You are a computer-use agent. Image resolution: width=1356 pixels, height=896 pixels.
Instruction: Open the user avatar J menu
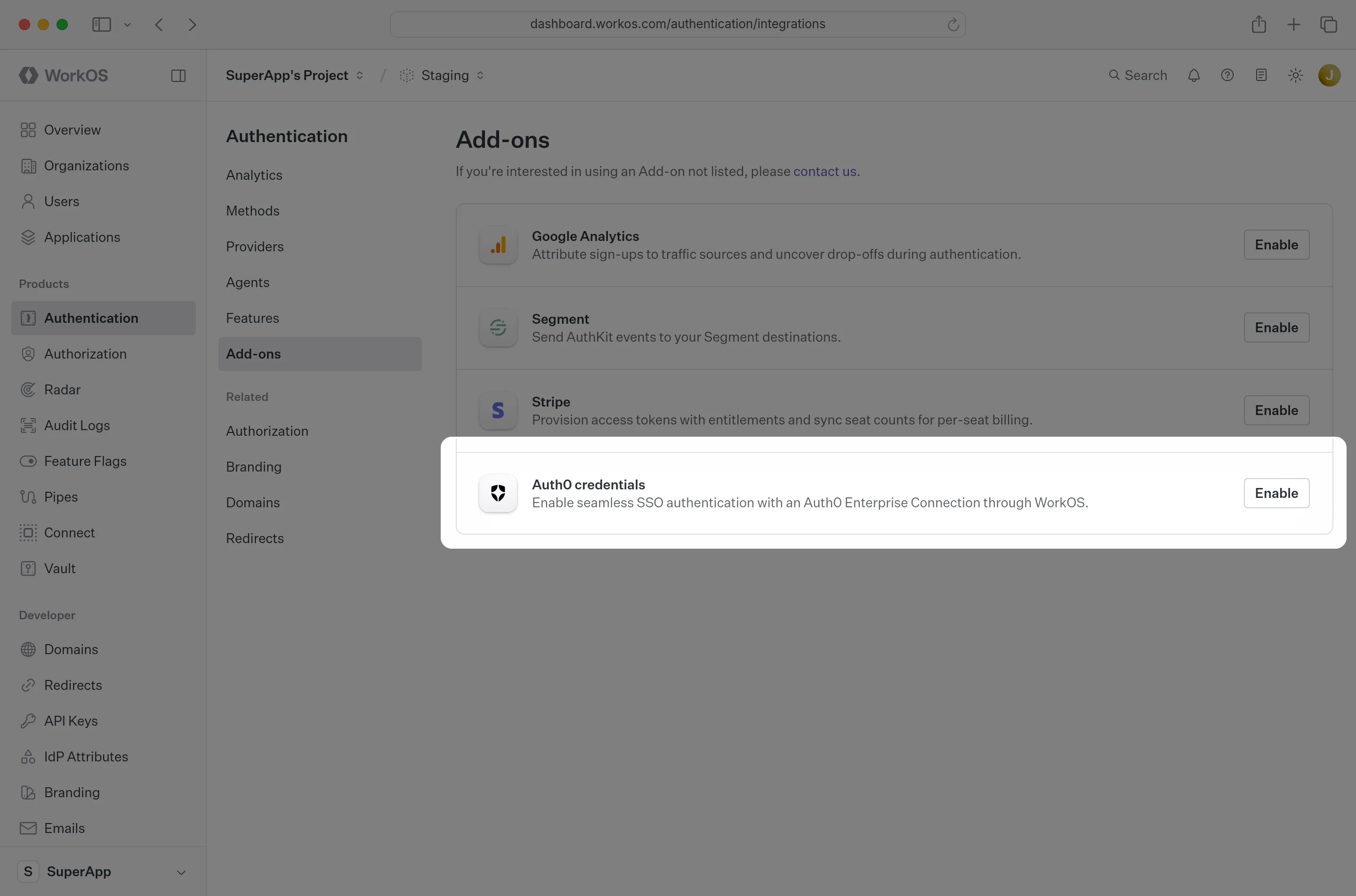[1329, 75]
